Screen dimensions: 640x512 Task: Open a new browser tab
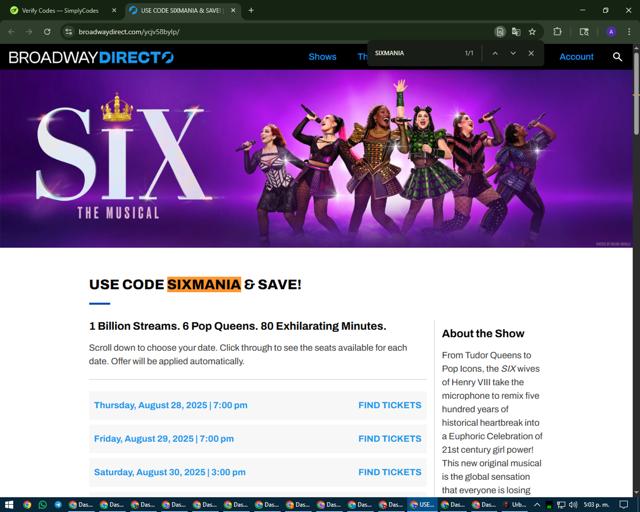(251, 11)
